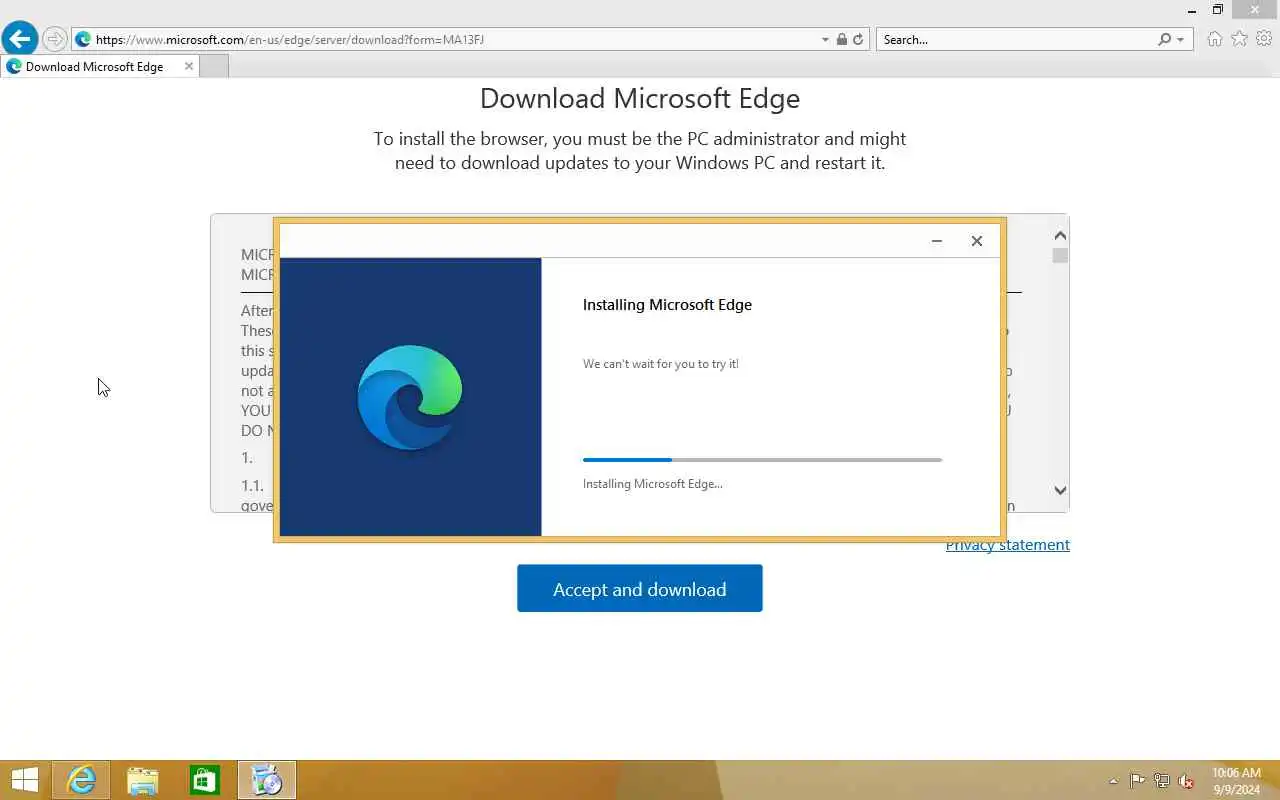1280x800 pixels.
Task: Open a new blank tab
Action: tap(214, 67)
